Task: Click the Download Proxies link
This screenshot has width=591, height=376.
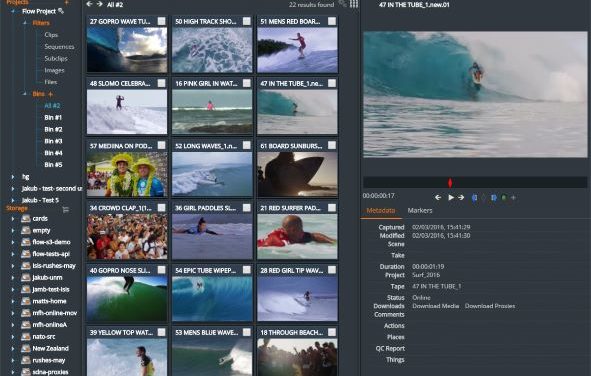Action: point(490,306)
